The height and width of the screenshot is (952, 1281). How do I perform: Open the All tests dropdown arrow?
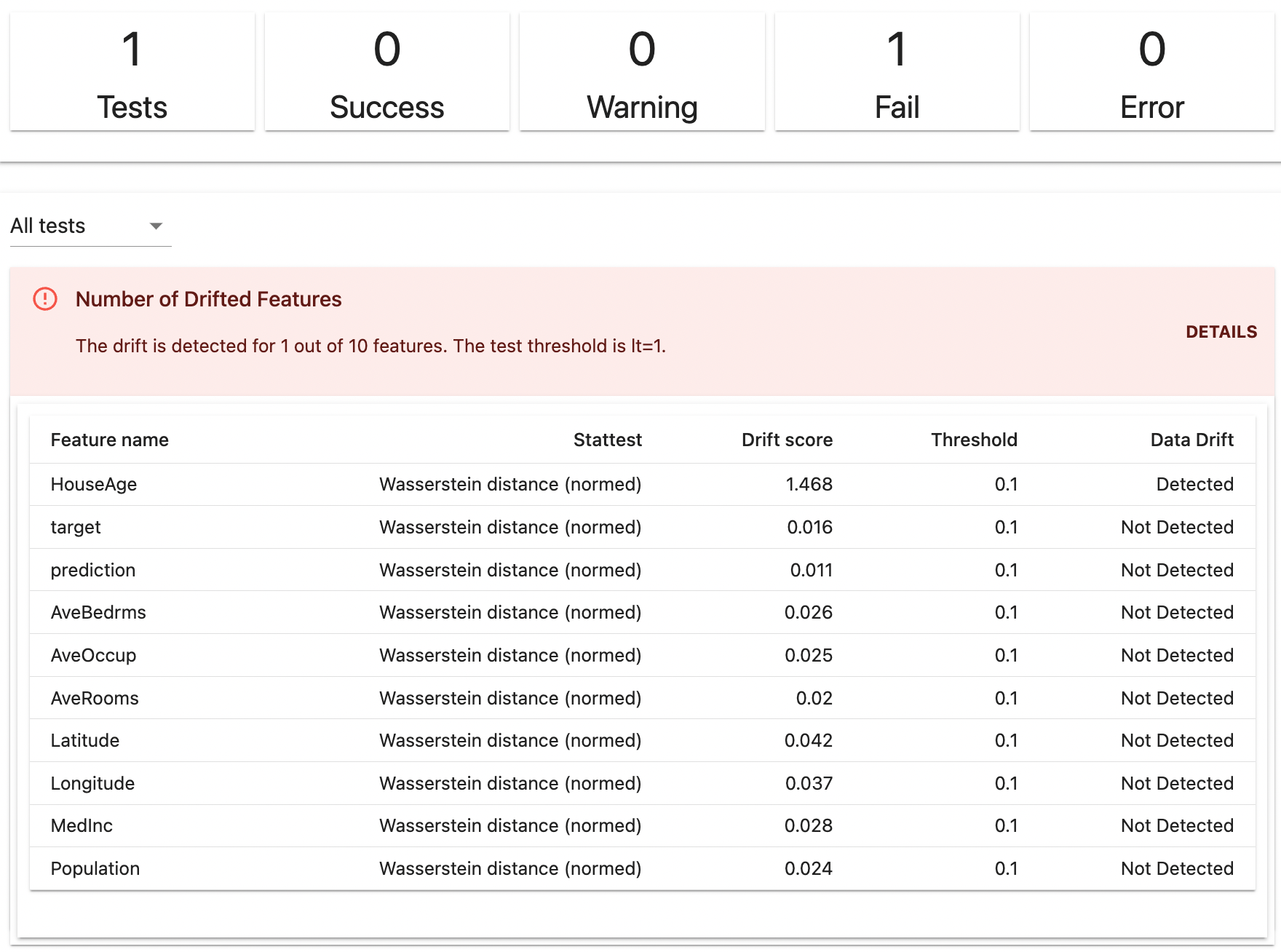pos(155,226)
